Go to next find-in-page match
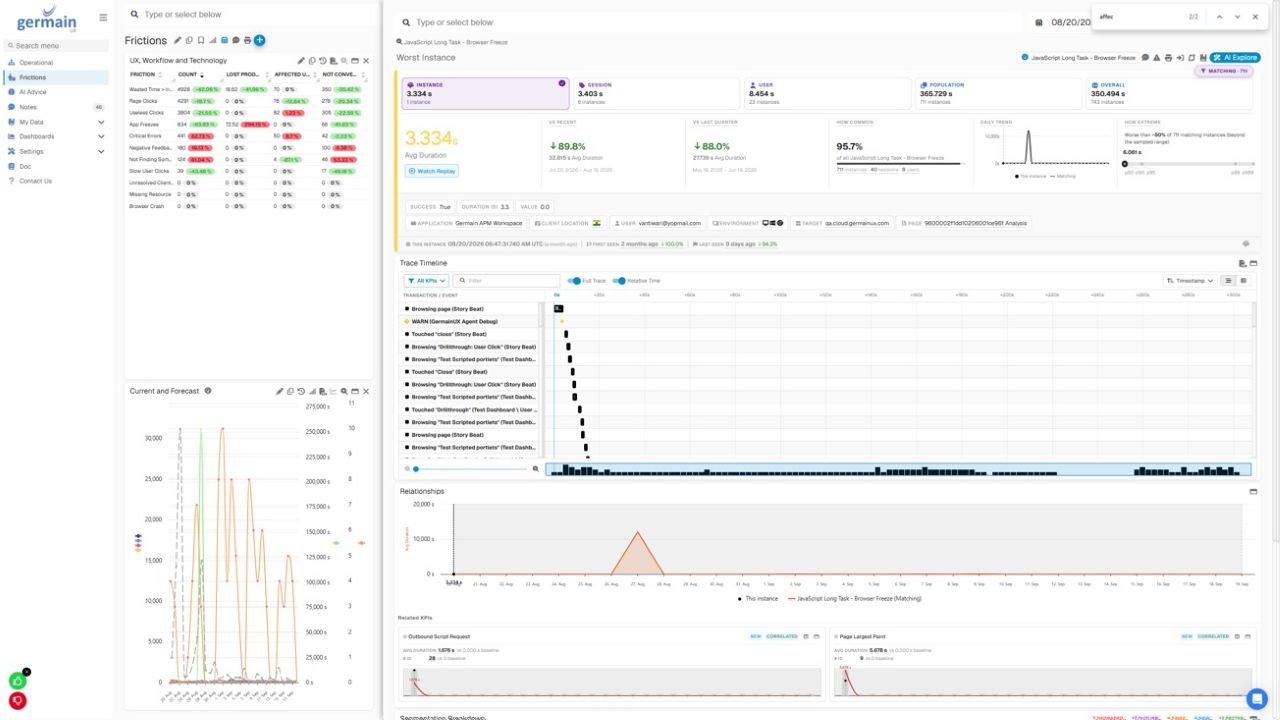1280x720 pixels. (x=1237, y=17)
